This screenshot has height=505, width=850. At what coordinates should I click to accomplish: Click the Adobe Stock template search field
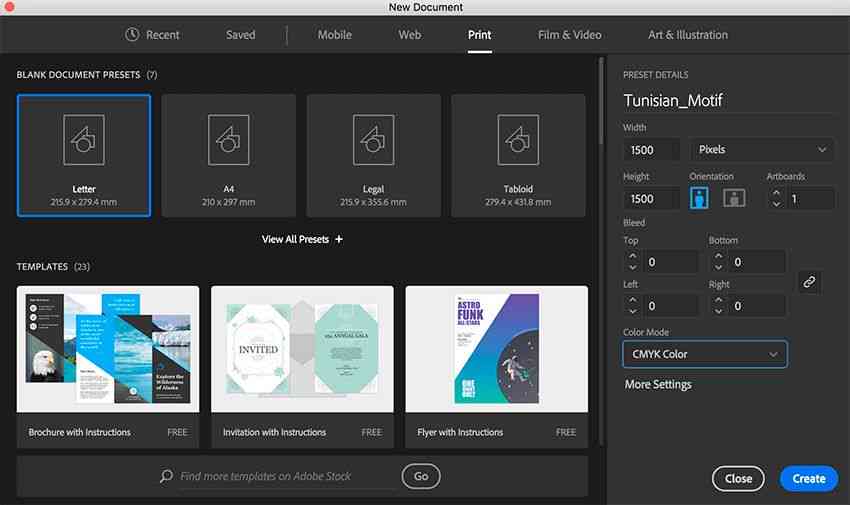click(286, 476)
